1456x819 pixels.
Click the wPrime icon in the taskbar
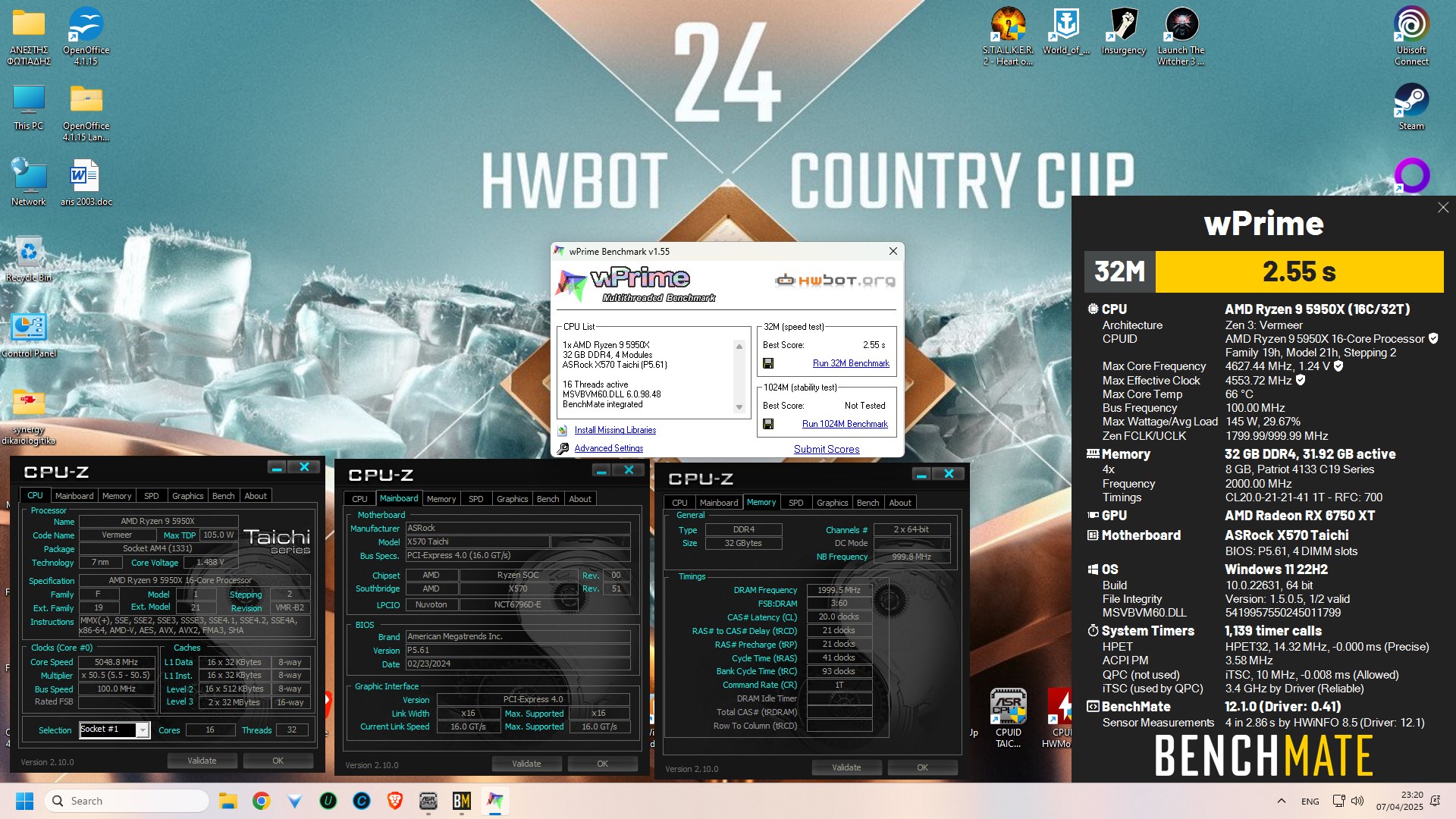point(495,801)
